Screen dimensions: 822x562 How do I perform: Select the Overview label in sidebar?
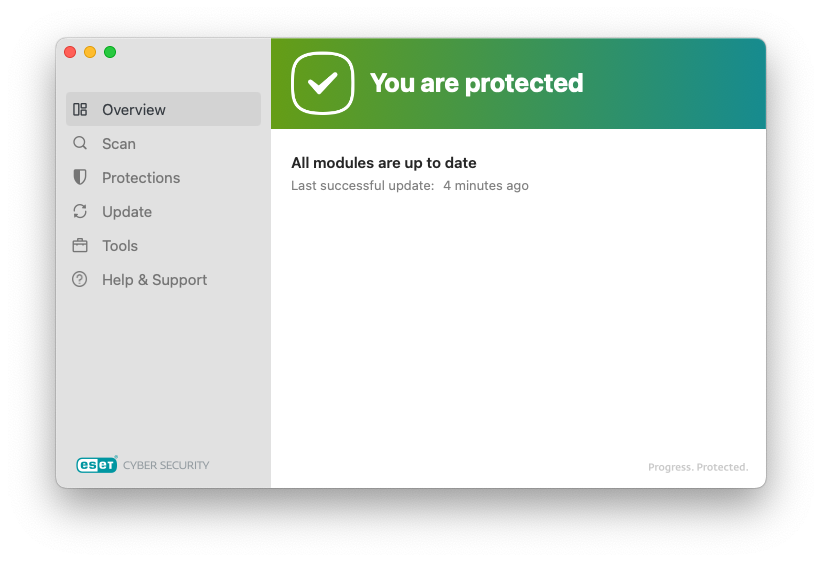134,110
